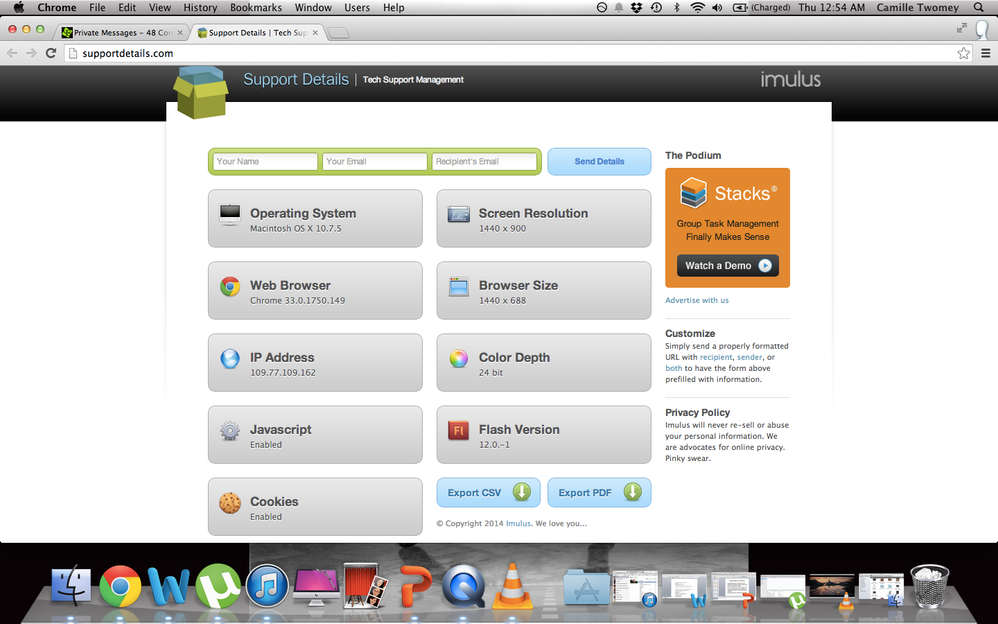Screen dimensions: 998x624
Task: Open VLC from the dock
Action: coord(512,586)
